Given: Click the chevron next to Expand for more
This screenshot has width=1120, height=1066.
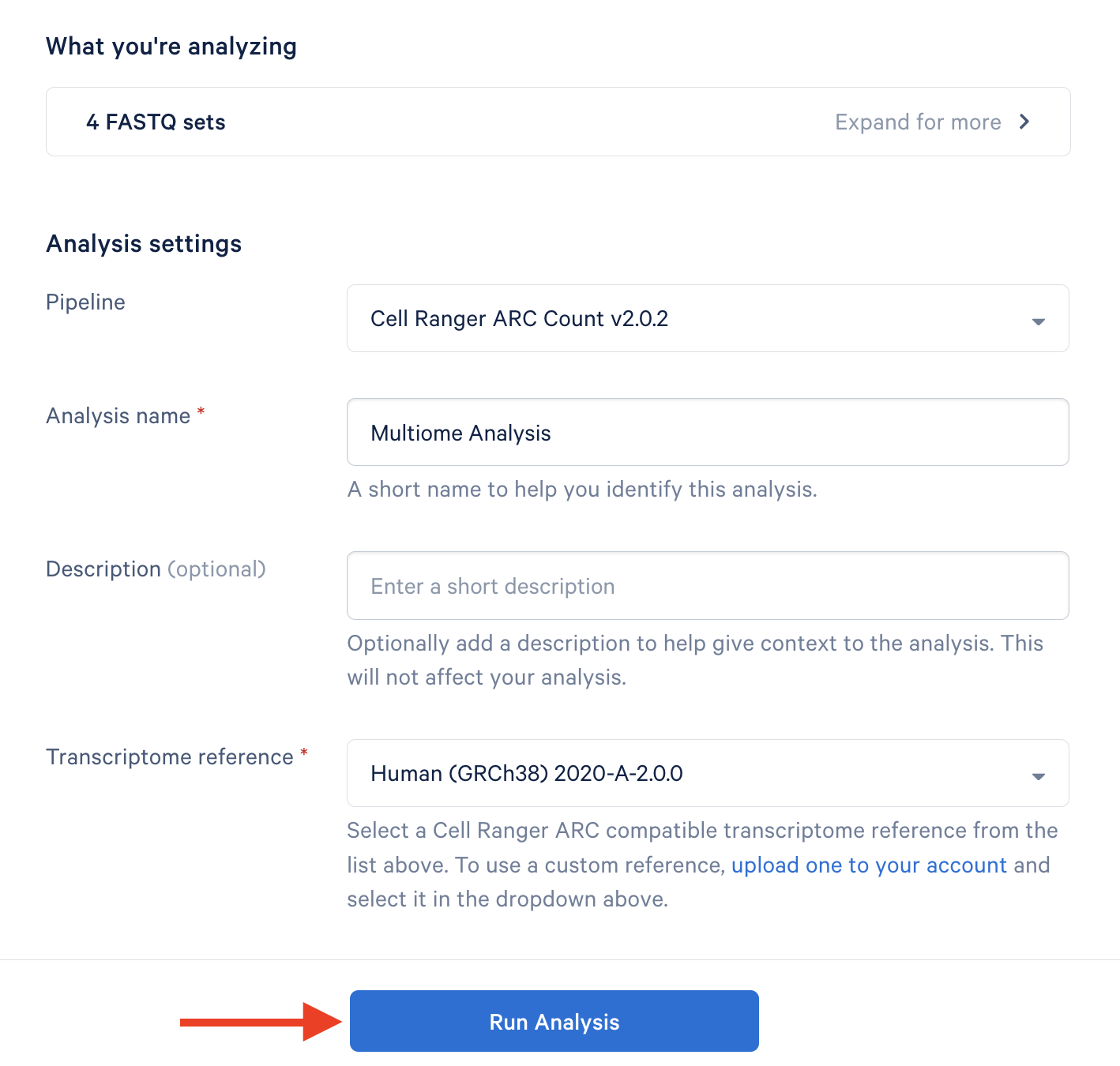Looking at the screenshot, I should click(1025, 122).
